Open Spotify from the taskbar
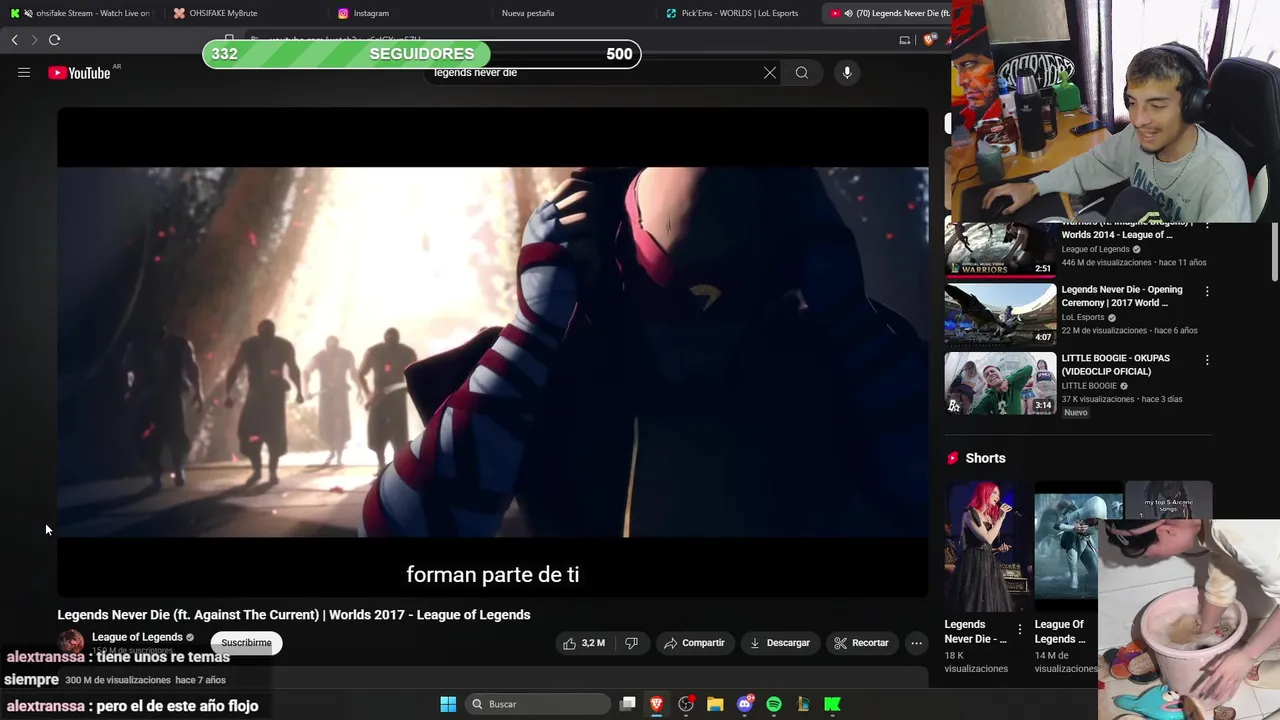The height and width of the screenshot is (720, 1280). tap(774, 704)
